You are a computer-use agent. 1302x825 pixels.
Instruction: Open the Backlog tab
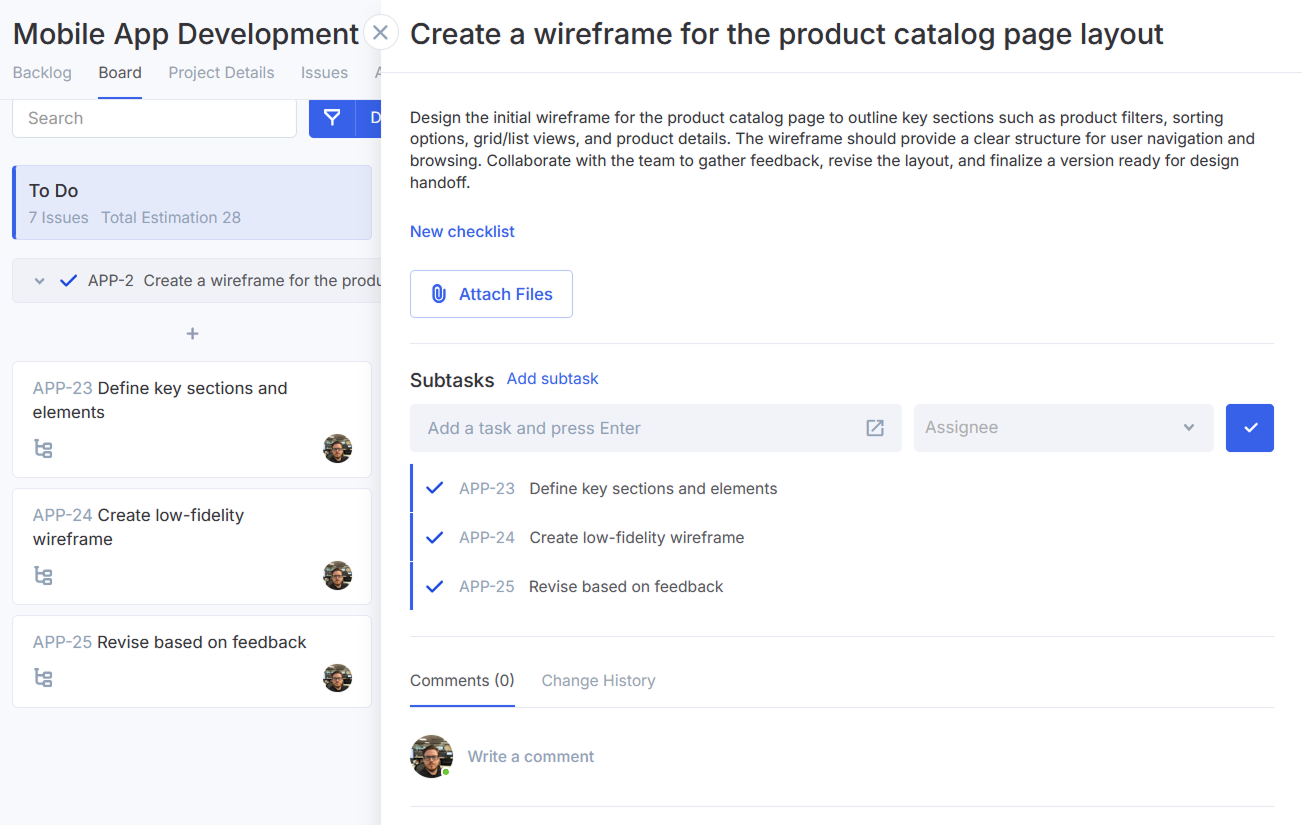[x=42, y=72]
